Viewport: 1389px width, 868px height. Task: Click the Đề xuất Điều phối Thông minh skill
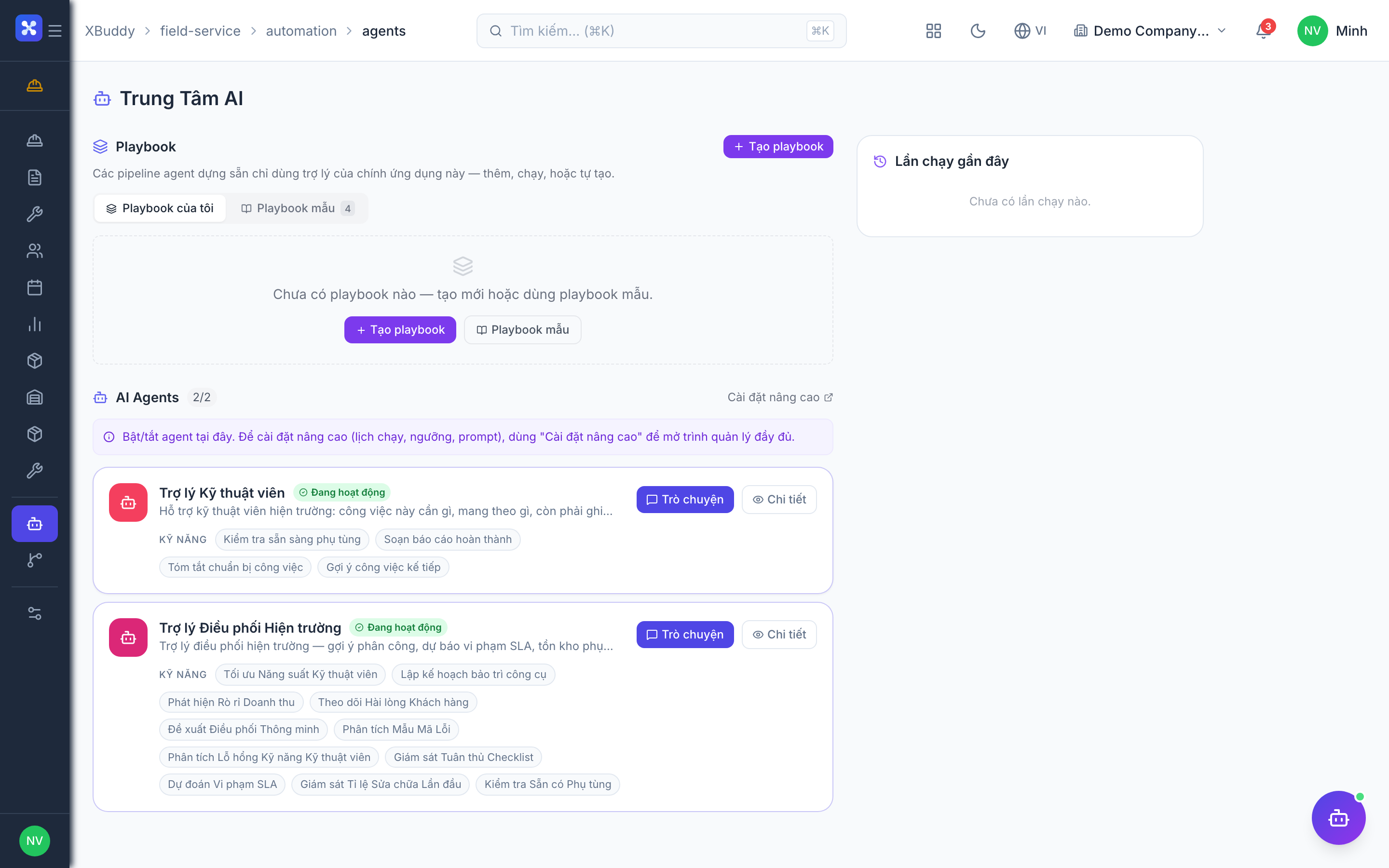pyautogui.click(x=244, y=729)
